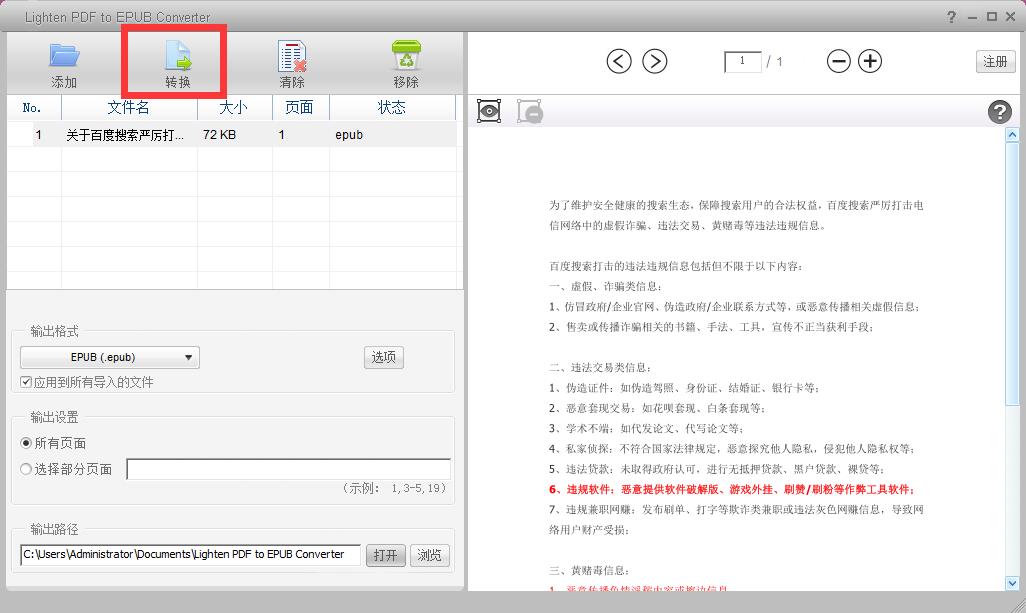Sort list by 文件名 column header
The height and width of the screenshot is (613, 1026).
[129, 107]
